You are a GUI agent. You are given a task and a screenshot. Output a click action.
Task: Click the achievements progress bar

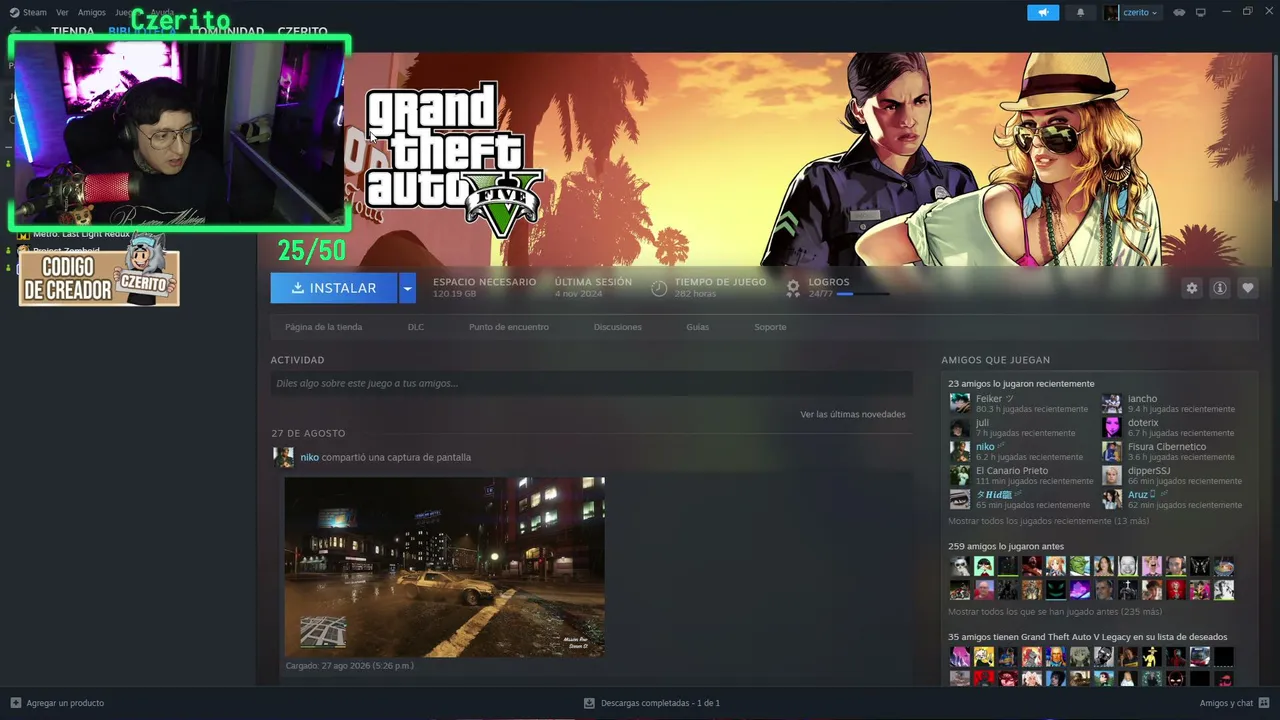pyautogui.click(x=862, y=294)
